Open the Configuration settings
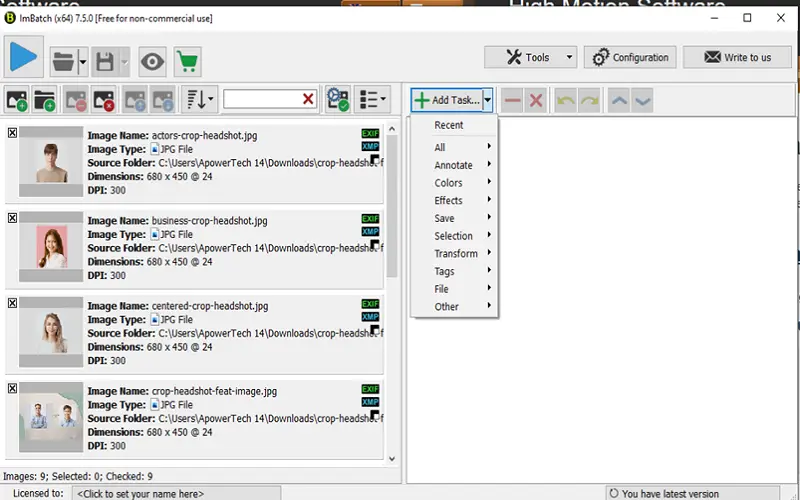This screenshot has height=500, width=800. click(630, 57)
